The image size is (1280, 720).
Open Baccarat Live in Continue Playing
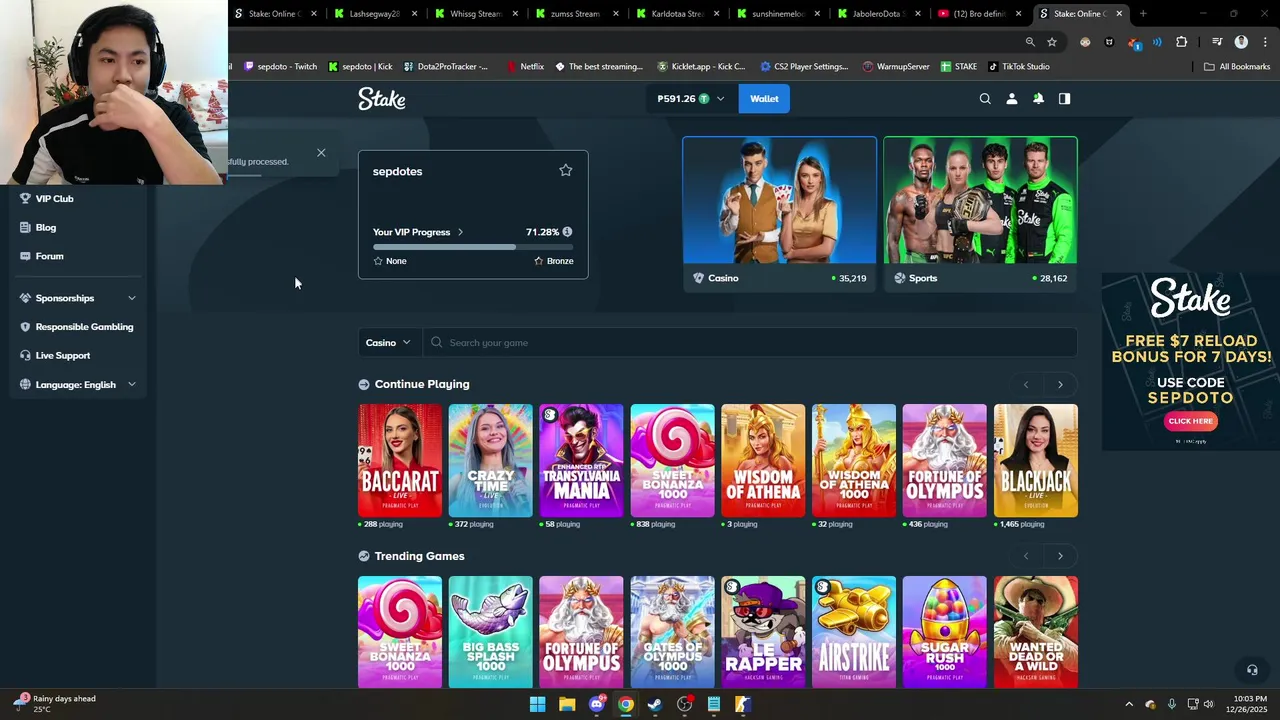point(400,461)
